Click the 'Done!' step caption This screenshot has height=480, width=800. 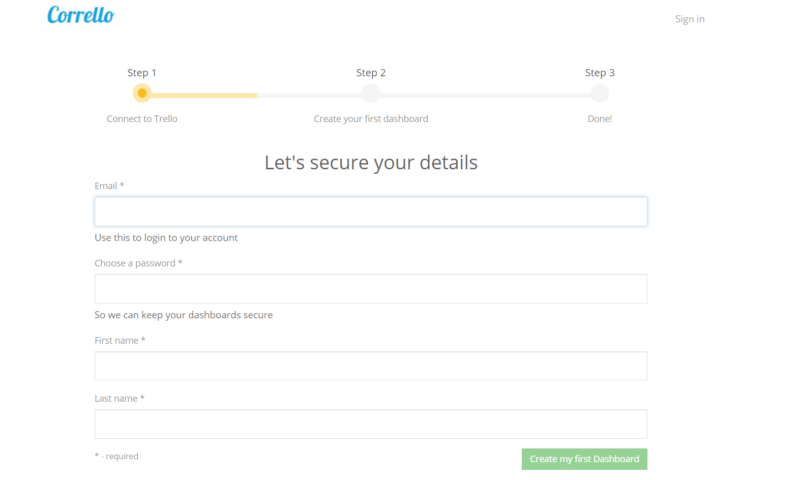point(599,119)
